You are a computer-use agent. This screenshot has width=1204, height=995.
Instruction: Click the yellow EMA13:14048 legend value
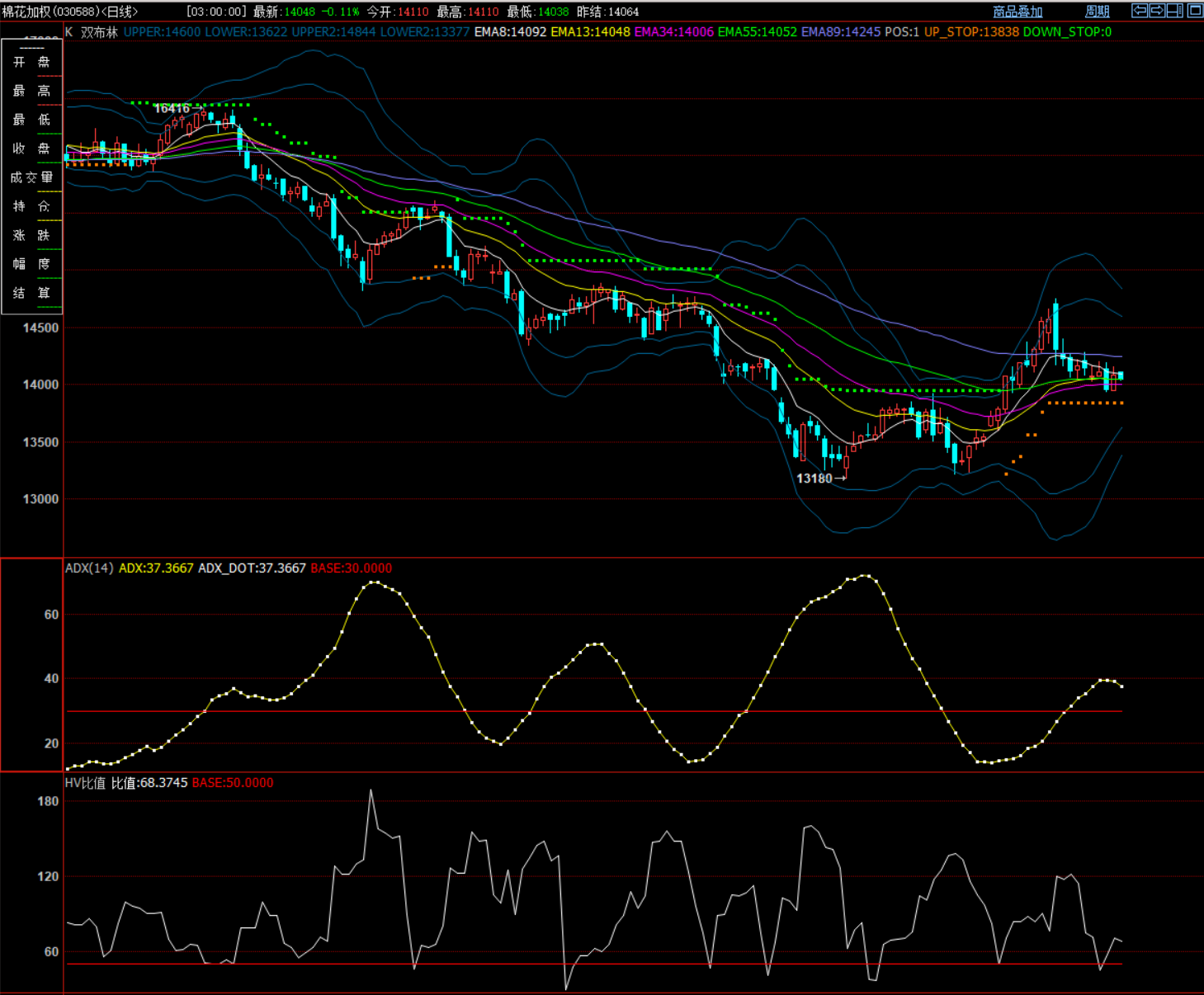coord(589,32)
